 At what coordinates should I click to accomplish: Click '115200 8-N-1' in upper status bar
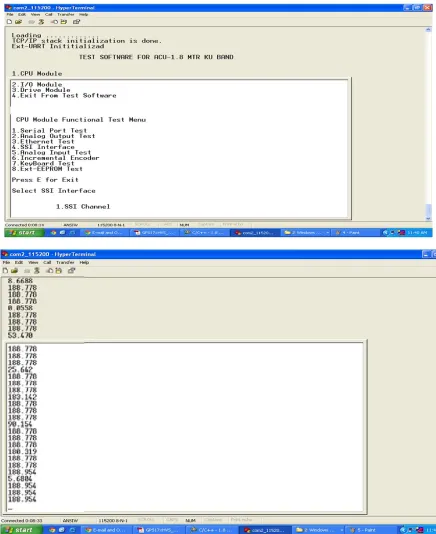coord(111,225)
